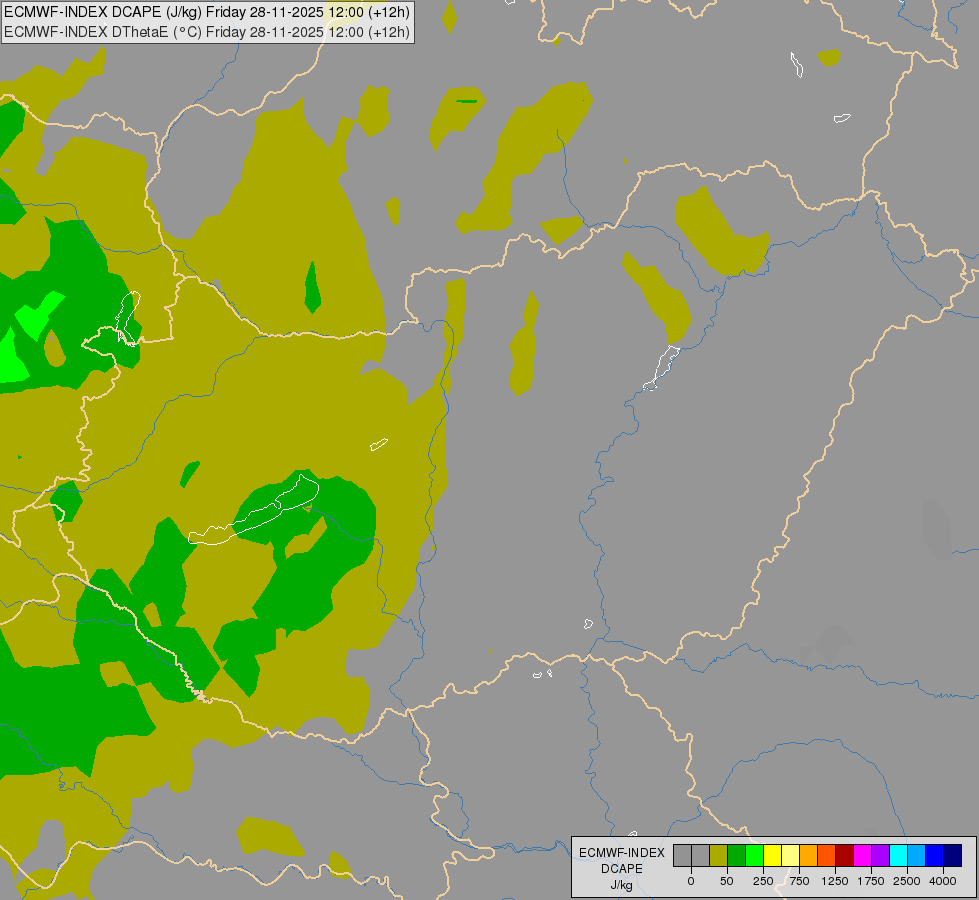
Task: Click the dark red legend swatch
Action: pyautogui.click(x=845, y=856)
